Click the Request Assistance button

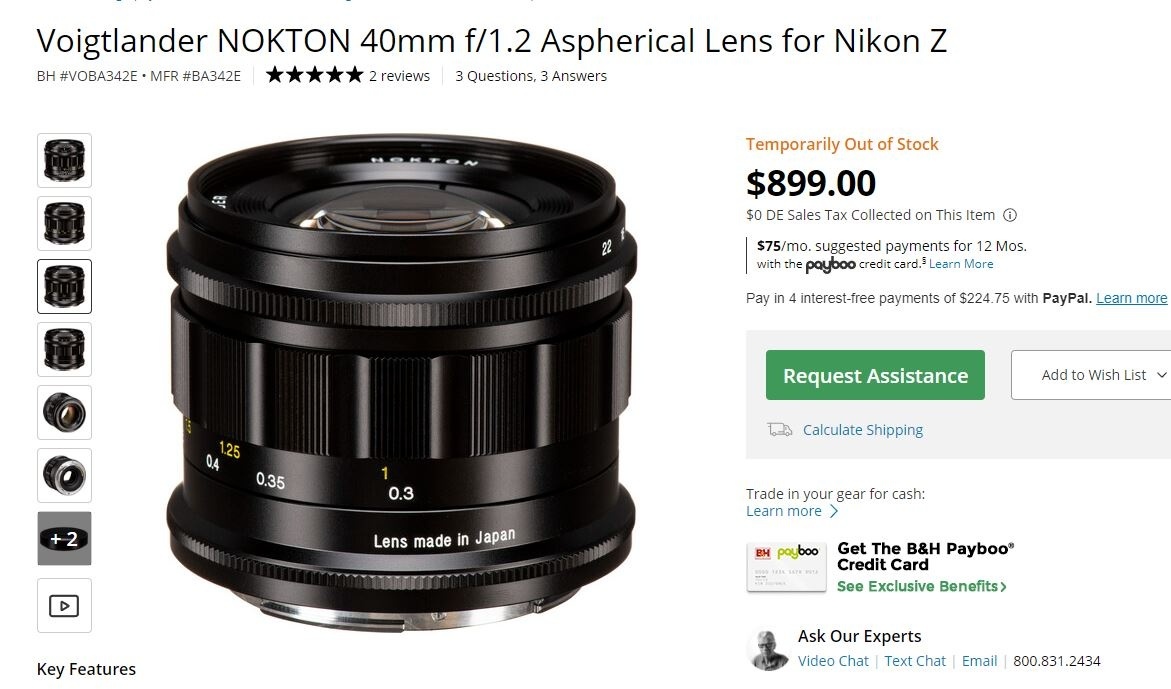click(875, 375)
